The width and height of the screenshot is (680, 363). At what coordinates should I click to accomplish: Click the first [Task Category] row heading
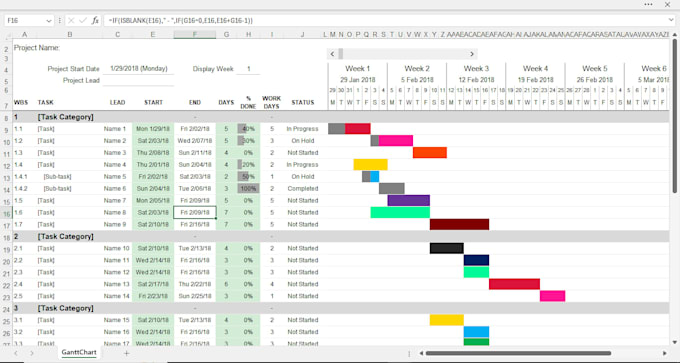[65, 117]
